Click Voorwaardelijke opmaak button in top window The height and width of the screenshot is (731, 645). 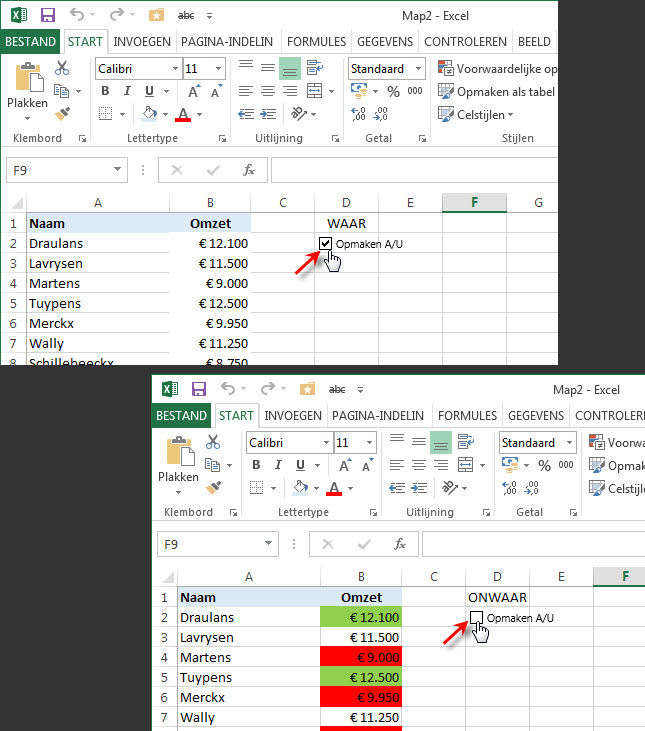click(x=497, y=69)
